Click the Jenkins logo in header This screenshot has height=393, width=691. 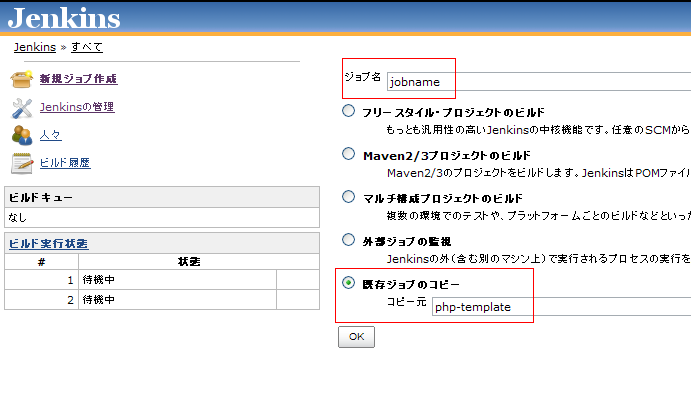point(64,19)
